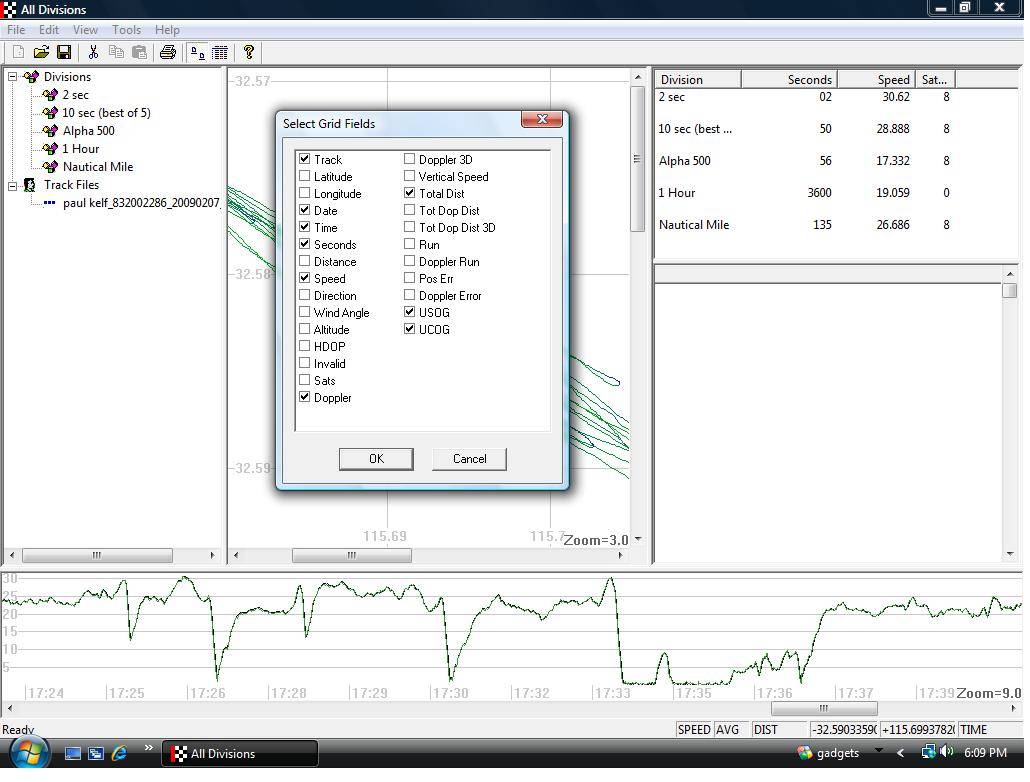Open the Tools menu

point(126,30)
